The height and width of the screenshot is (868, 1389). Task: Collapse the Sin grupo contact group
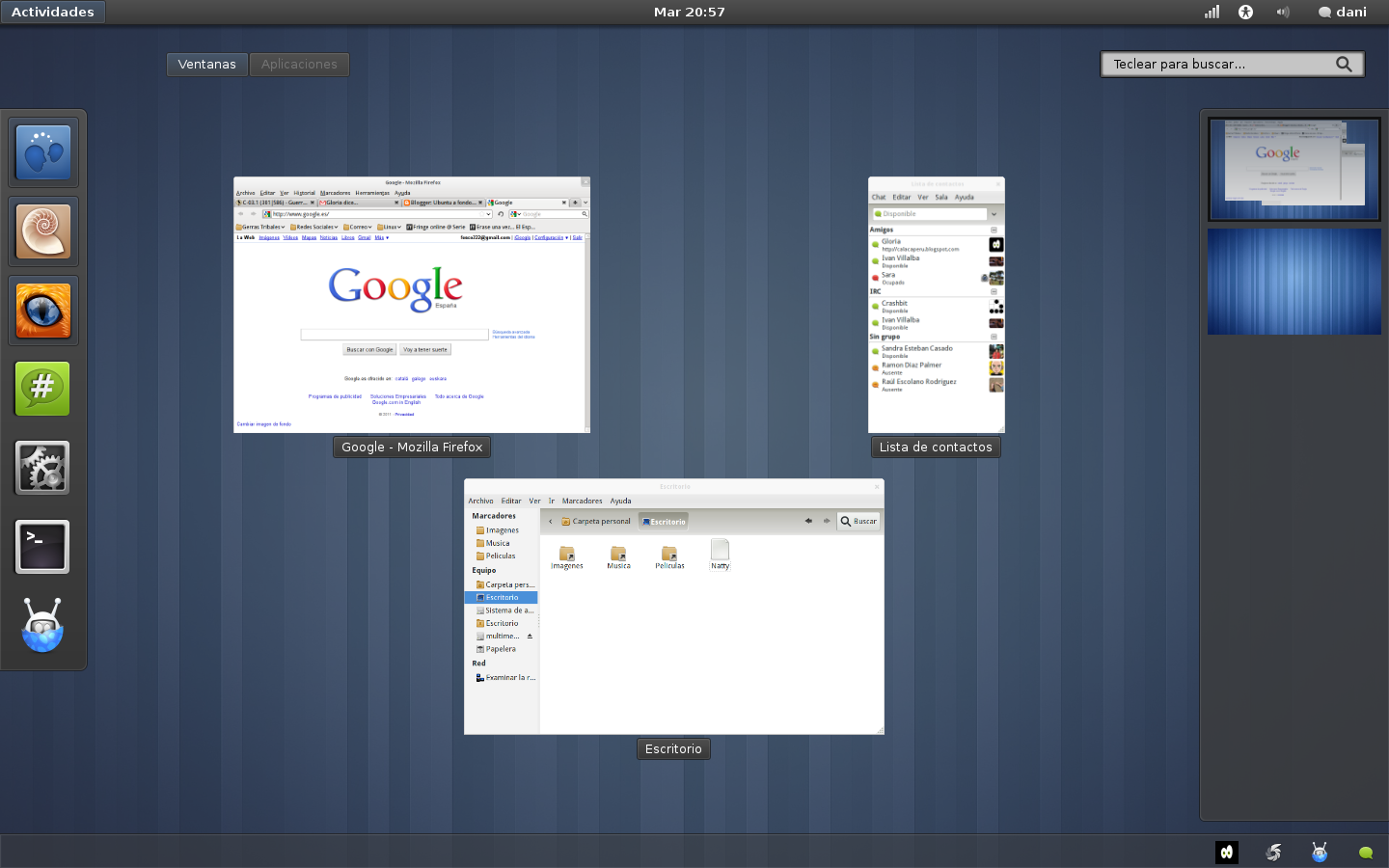994,337
